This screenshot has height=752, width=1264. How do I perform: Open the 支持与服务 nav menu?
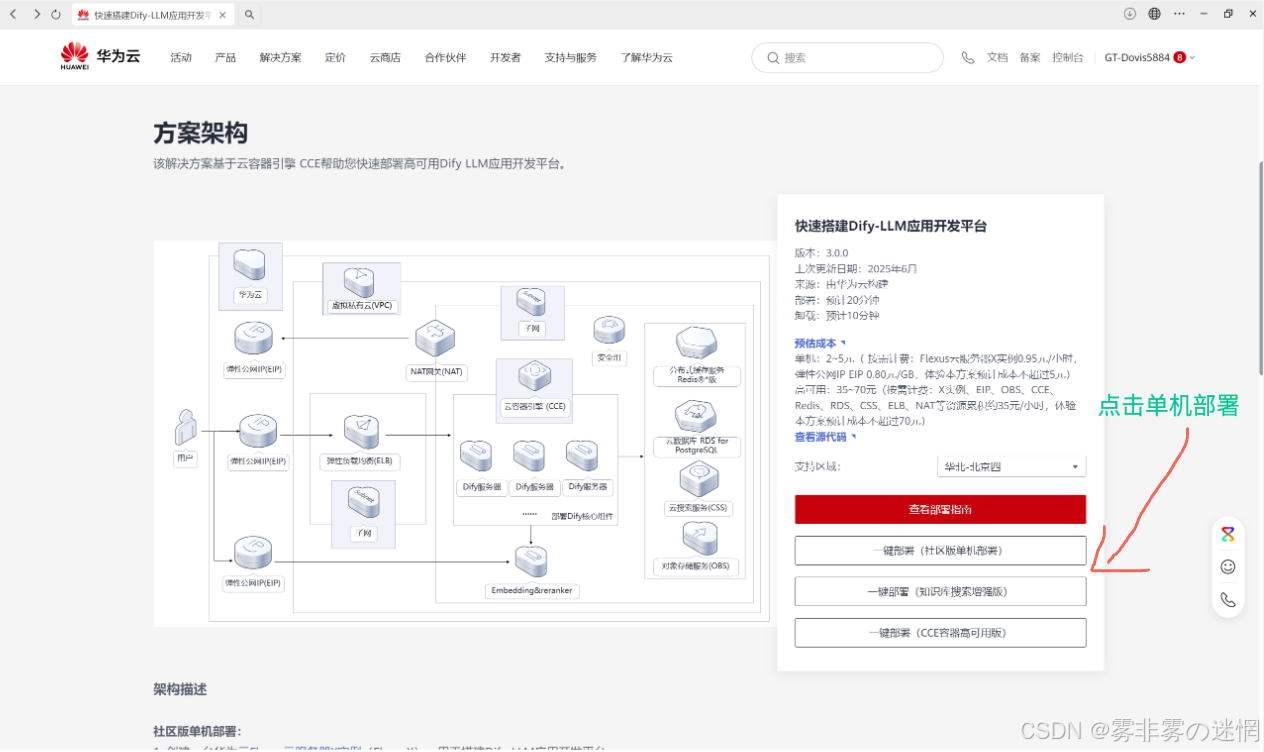click(570, 58)
